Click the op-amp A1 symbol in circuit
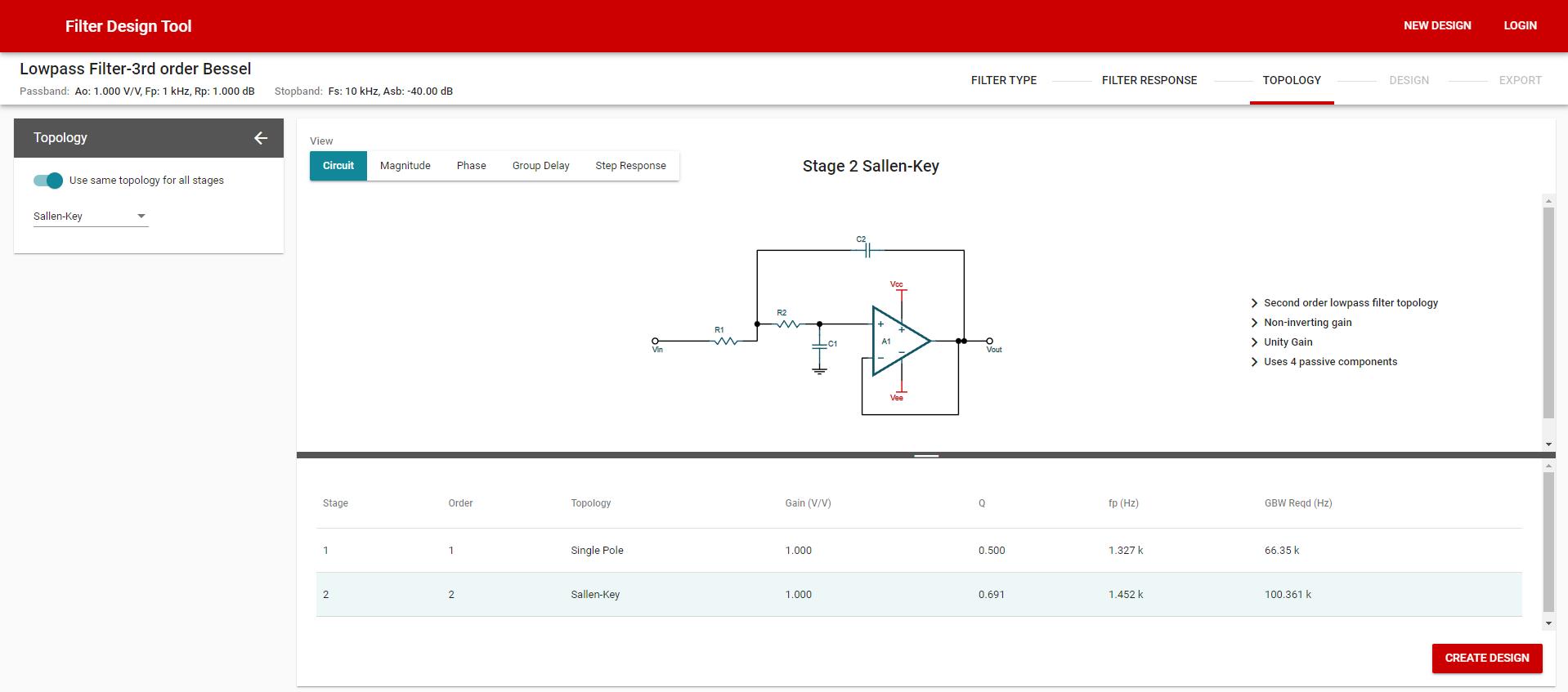The image size is (1568, 692). click(x=898, y=342)
